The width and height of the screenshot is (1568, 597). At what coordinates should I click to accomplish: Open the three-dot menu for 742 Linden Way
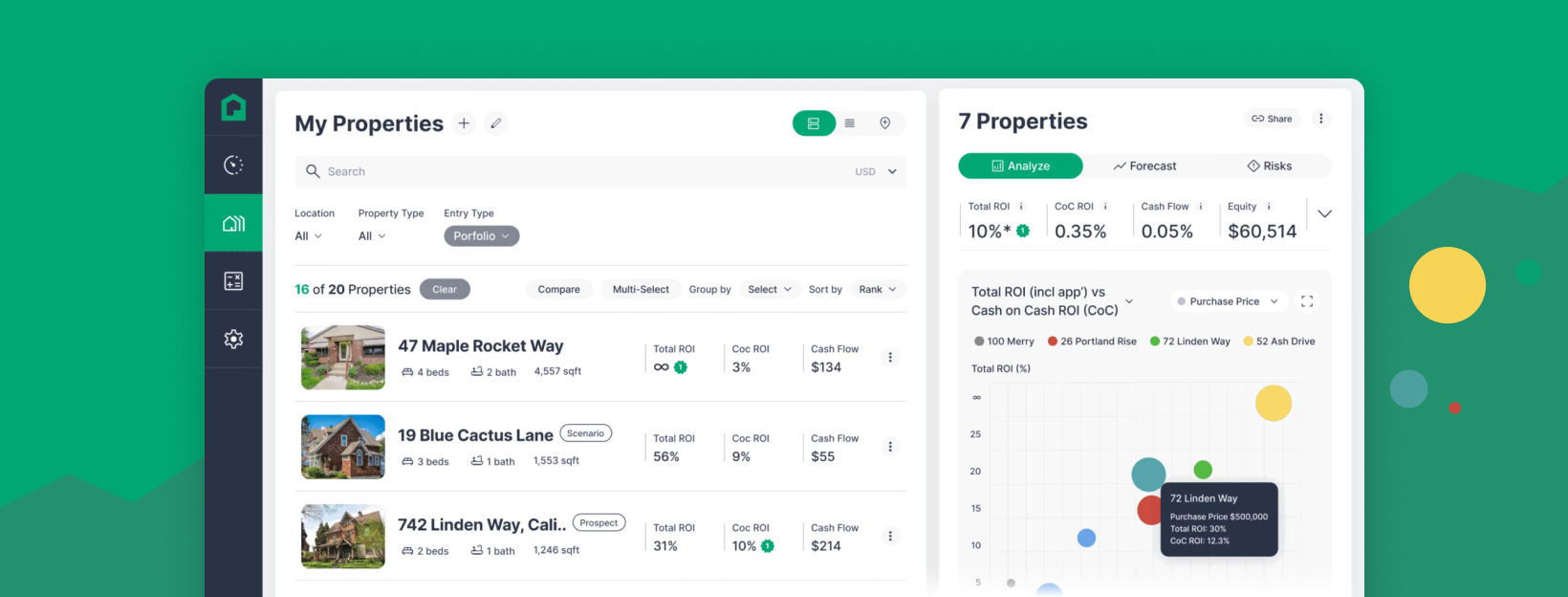890,536
